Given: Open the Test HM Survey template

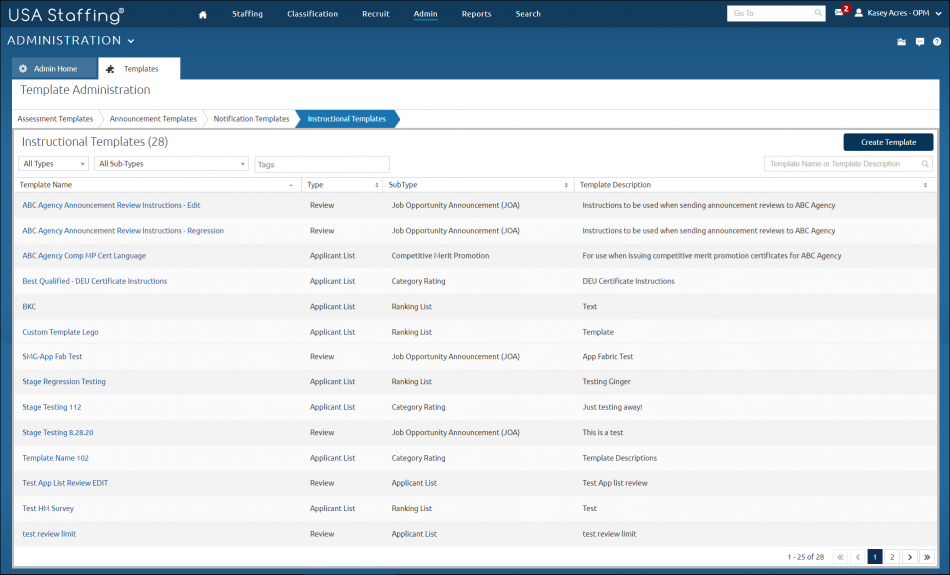Looking at the screenshot, I should point(48,508).
